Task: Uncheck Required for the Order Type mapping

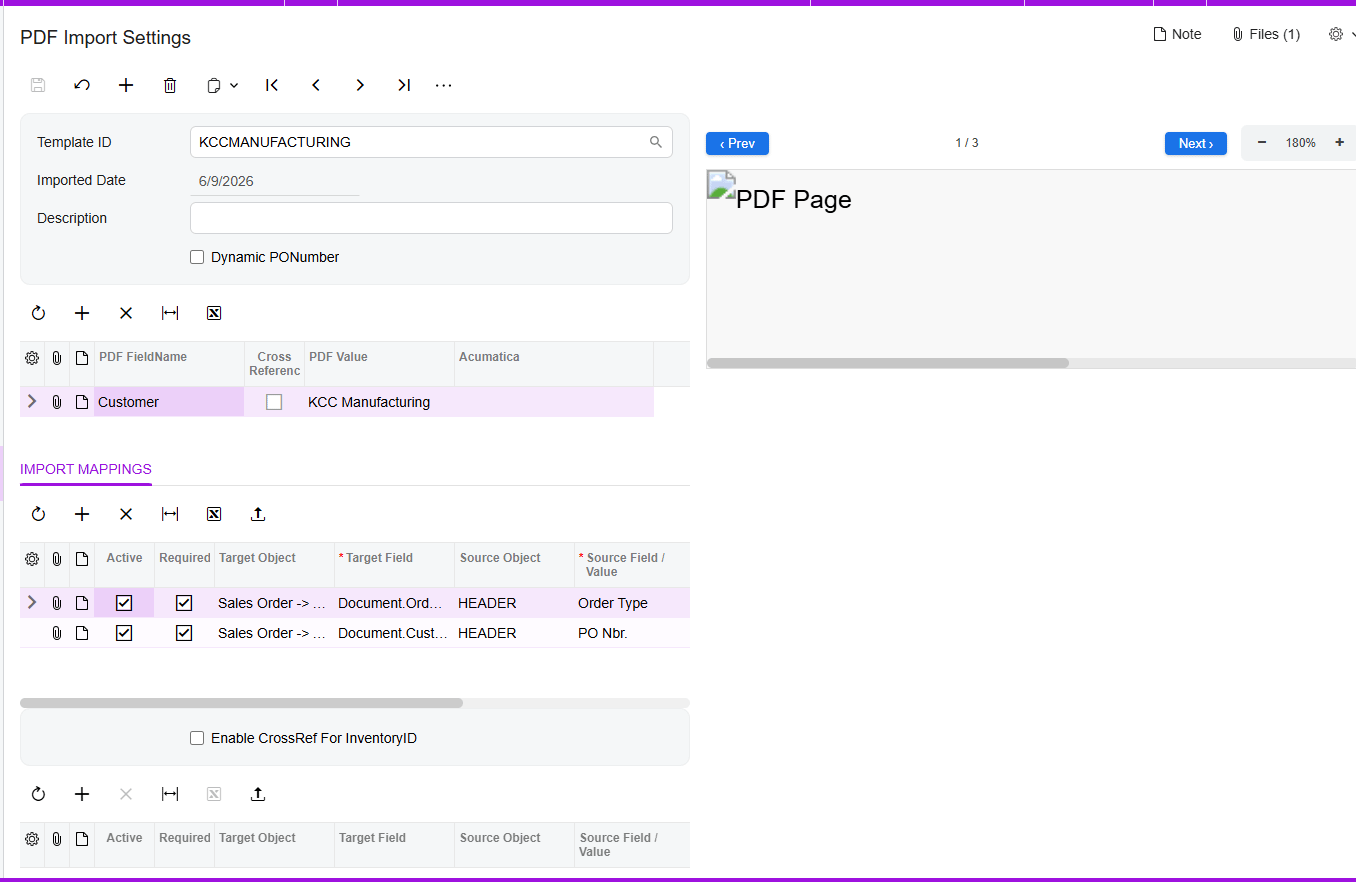Action: pyautogui.click(x=184, y=603)
